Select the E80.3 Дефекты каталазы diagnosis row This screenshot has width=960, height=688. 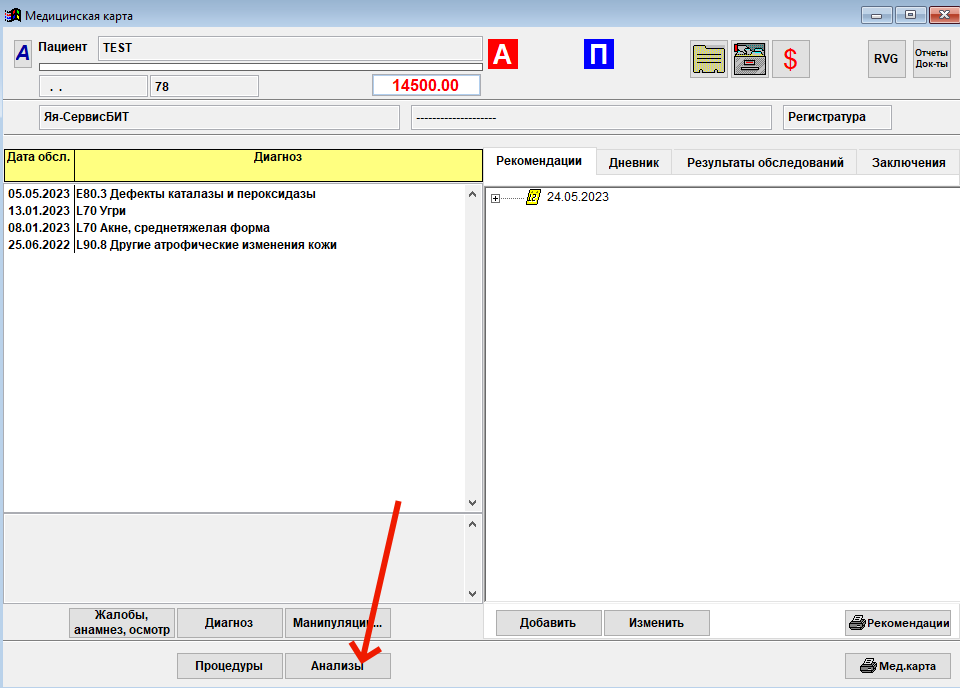click(x=195, y=194)
